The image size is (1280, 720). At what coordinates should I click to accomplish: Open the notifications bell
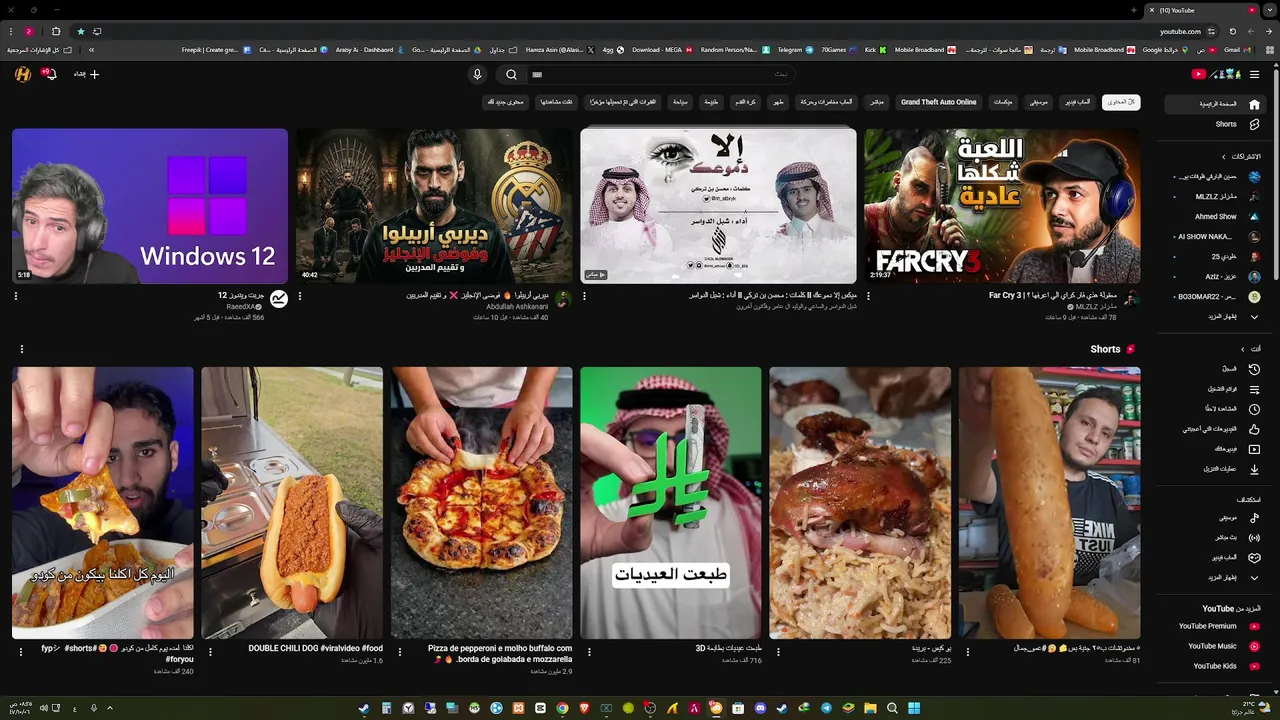[x=49, y=74]
